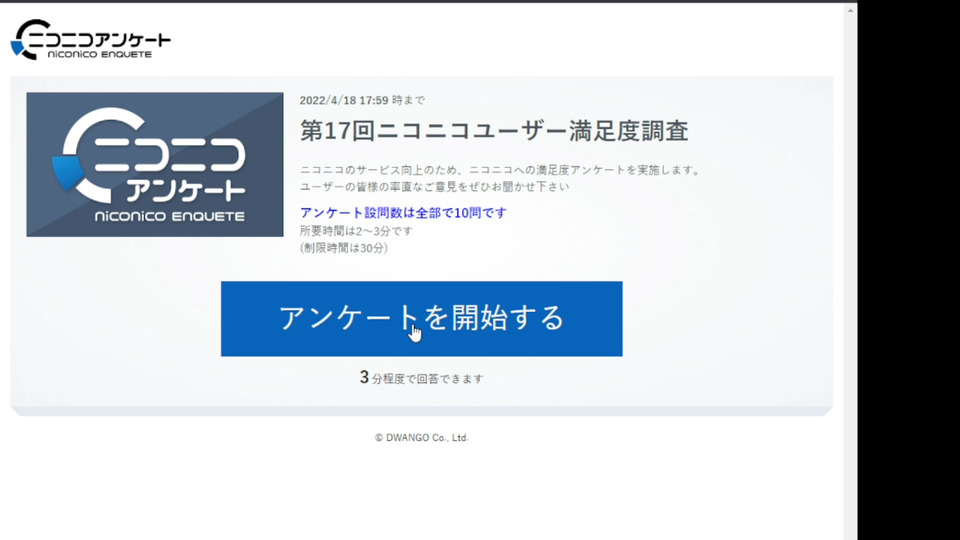Open the ニコニコアンケート logo in the header
This screenshot has height=540, width=960.
91,40
